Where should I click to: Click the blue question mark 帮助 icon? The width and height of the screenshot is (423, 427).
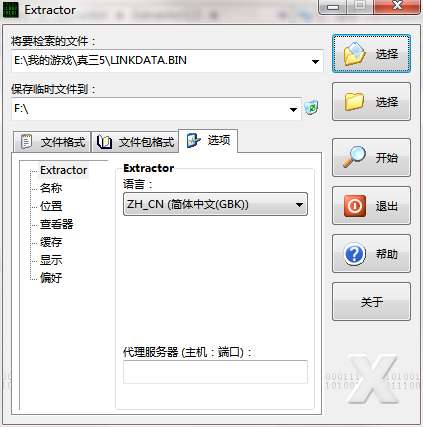(x=354, y=254)
